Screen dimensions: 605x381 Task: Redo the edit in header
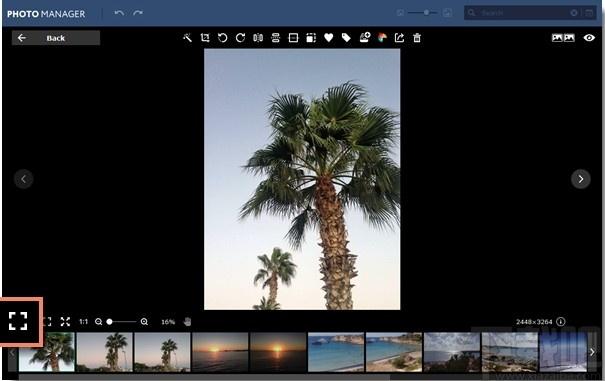click(x=138, y=13)
